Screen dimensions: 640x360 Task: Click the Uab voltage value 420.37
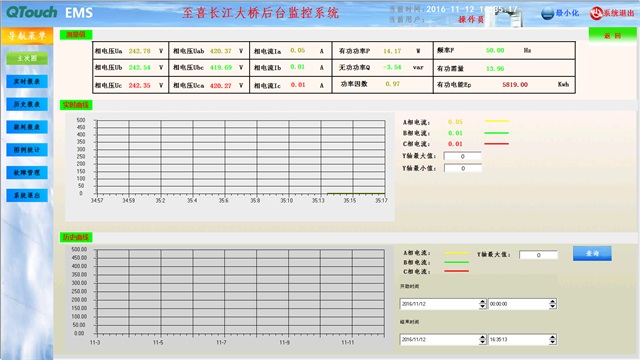(x=220, y=51)
